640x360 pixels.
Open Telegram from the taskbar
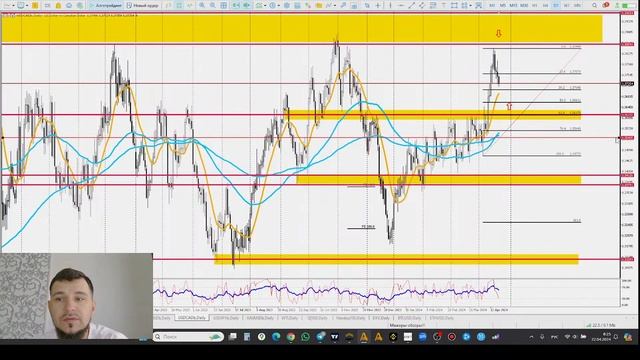point(320,337)
